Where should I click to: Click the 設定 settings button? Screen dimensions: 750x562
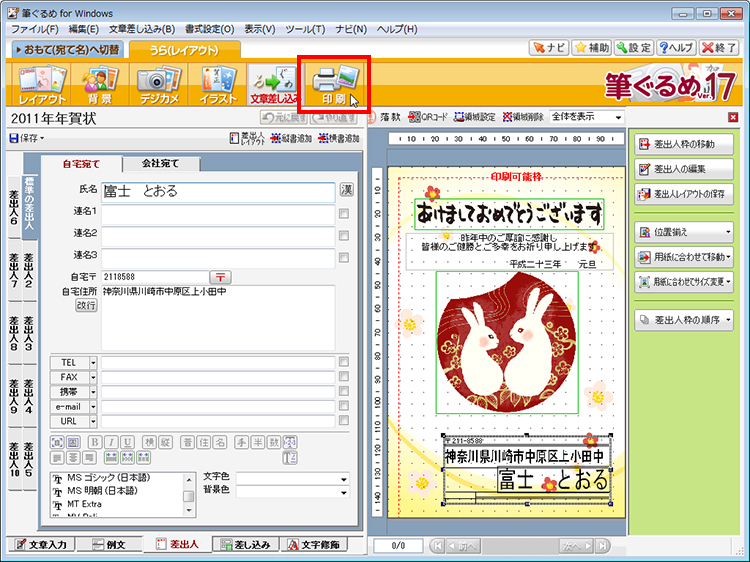click(x=634, y=48)
